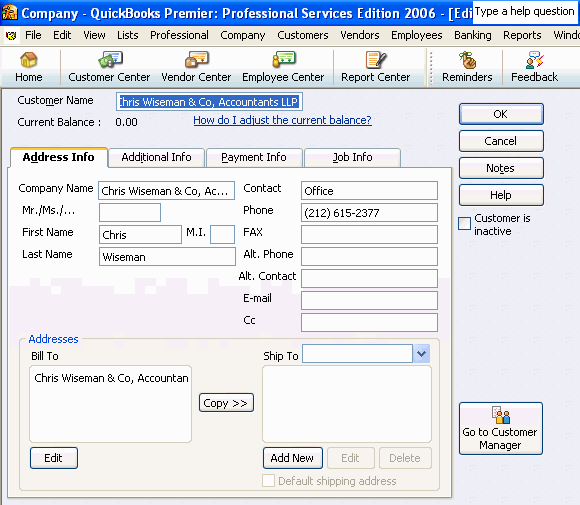Click the First Name field with Chris
This screenshot has height=505, width=580.
click(x=140, y=235)
